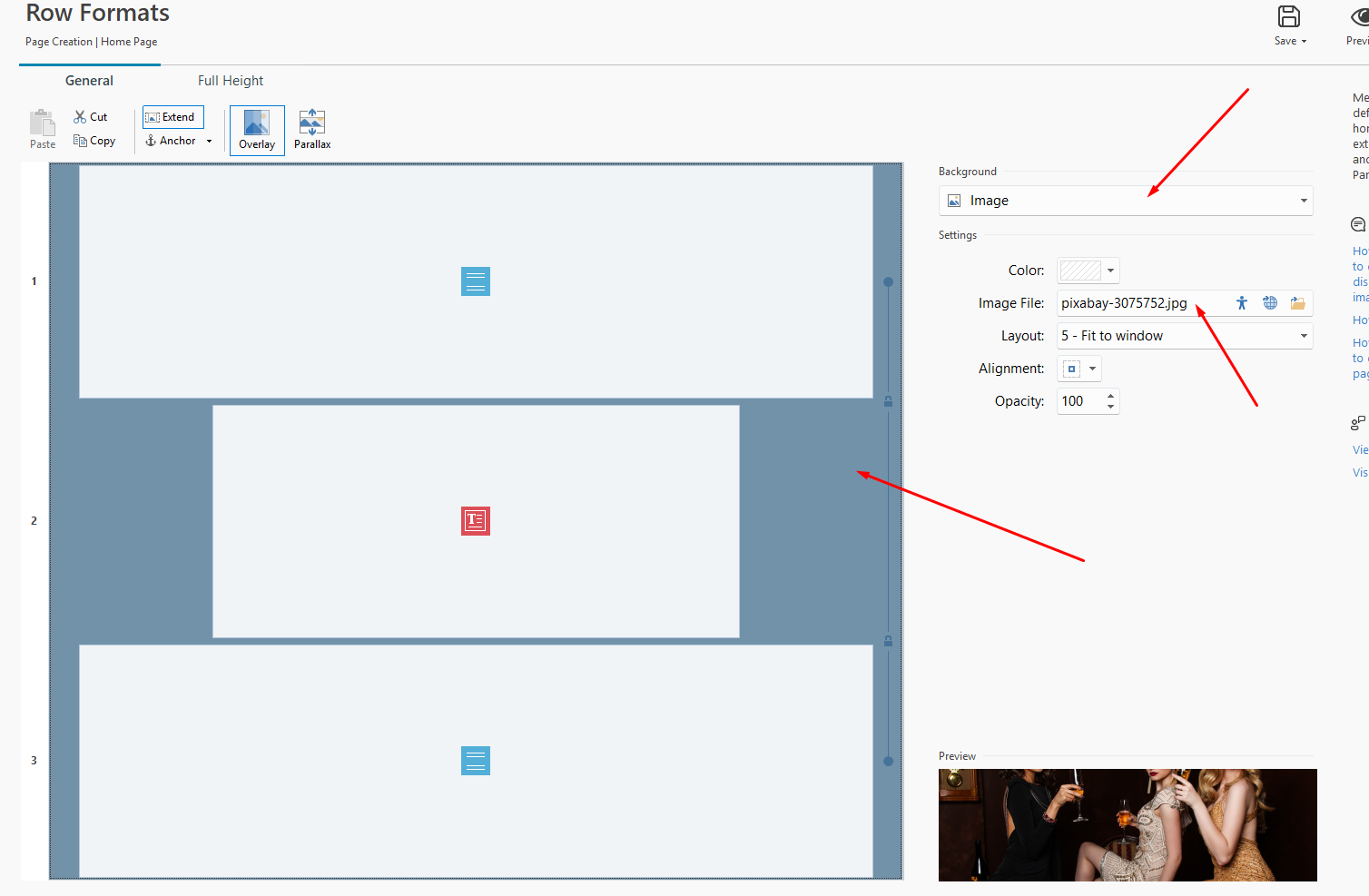
Task: Switch to the Full Height tab
Action: coord(231,81)
